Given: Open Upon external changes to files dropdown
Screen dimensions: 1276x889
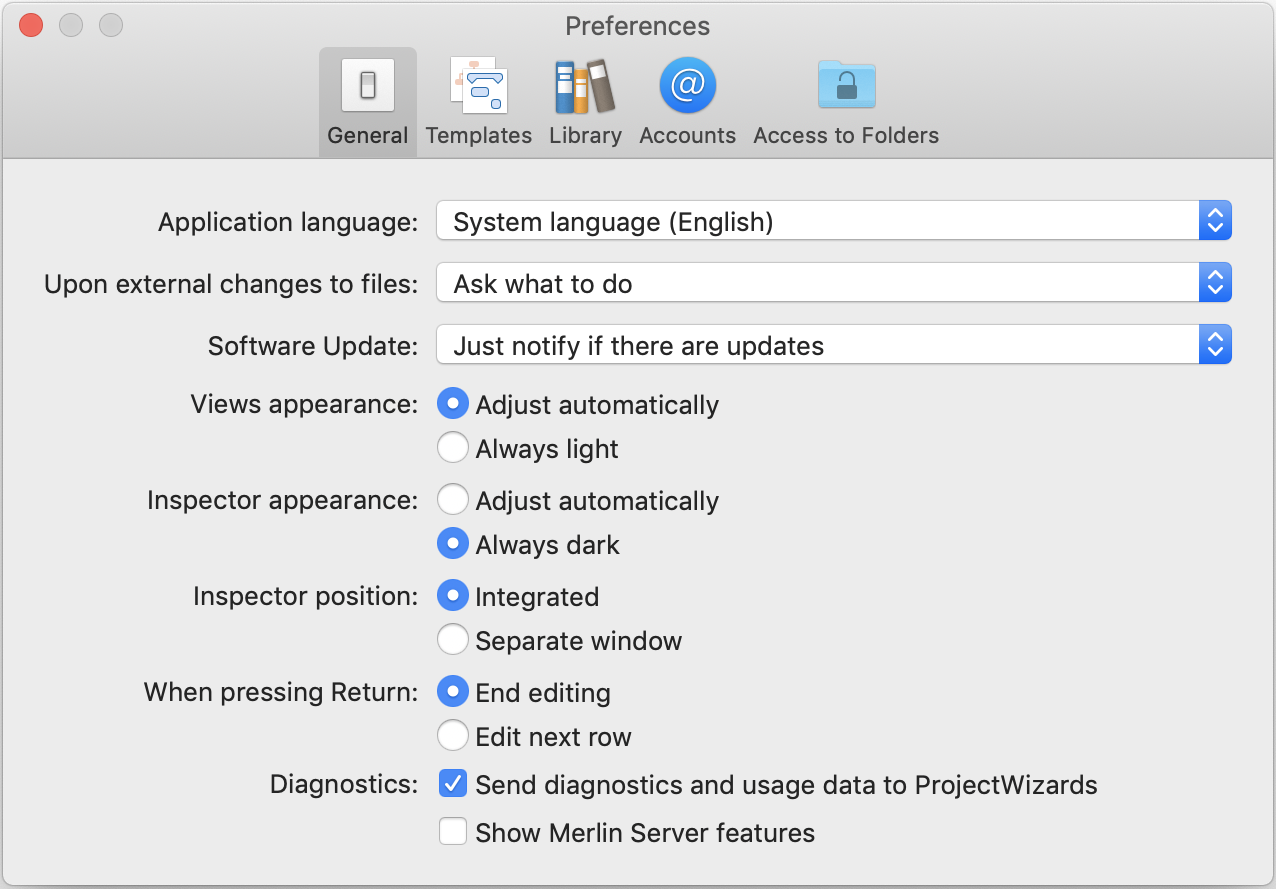Looking at the screenshot, I should tap(833, 284).
